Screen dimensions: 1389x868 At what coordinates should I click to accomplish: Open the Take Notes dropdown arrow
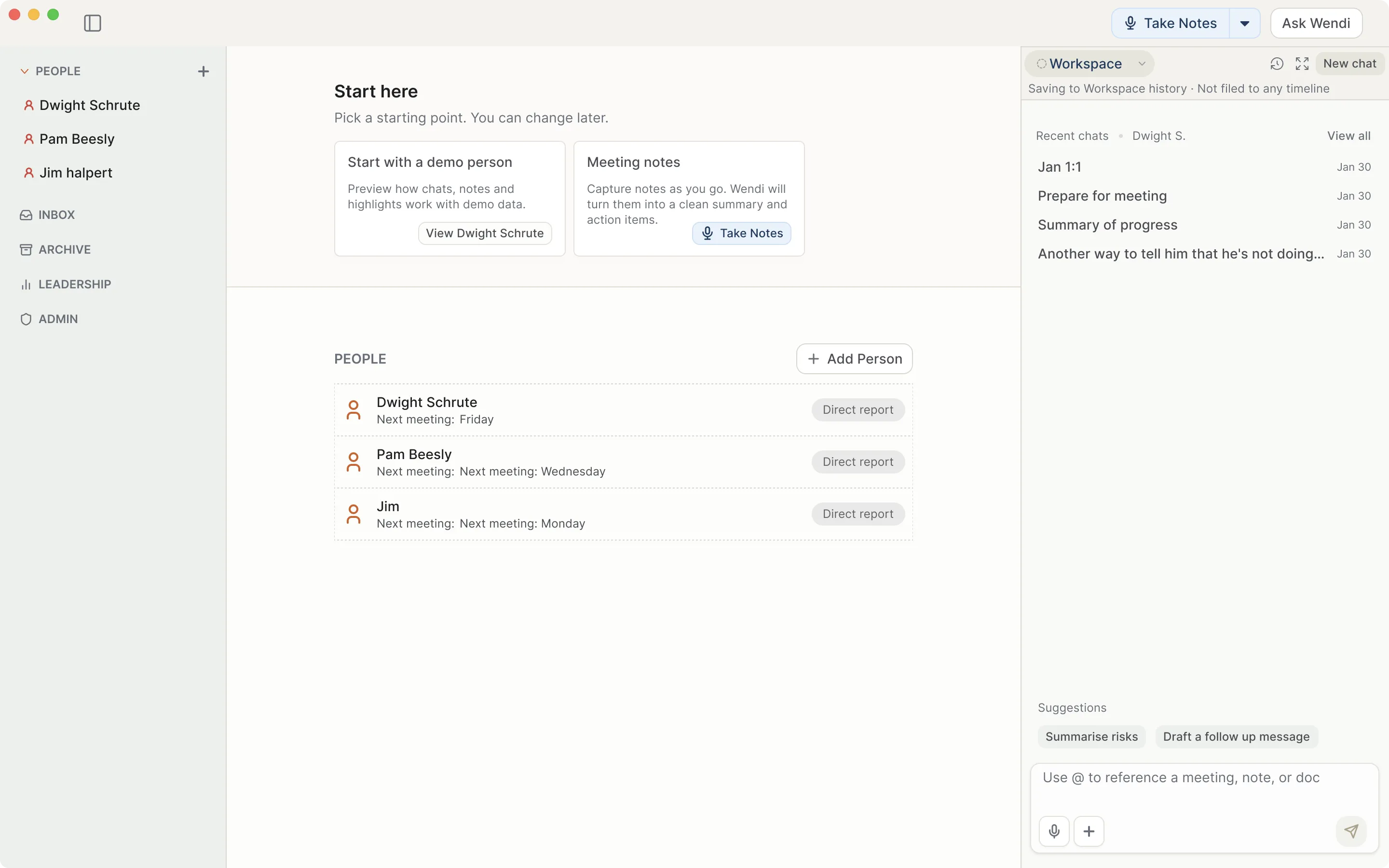tap(1244, 23)
